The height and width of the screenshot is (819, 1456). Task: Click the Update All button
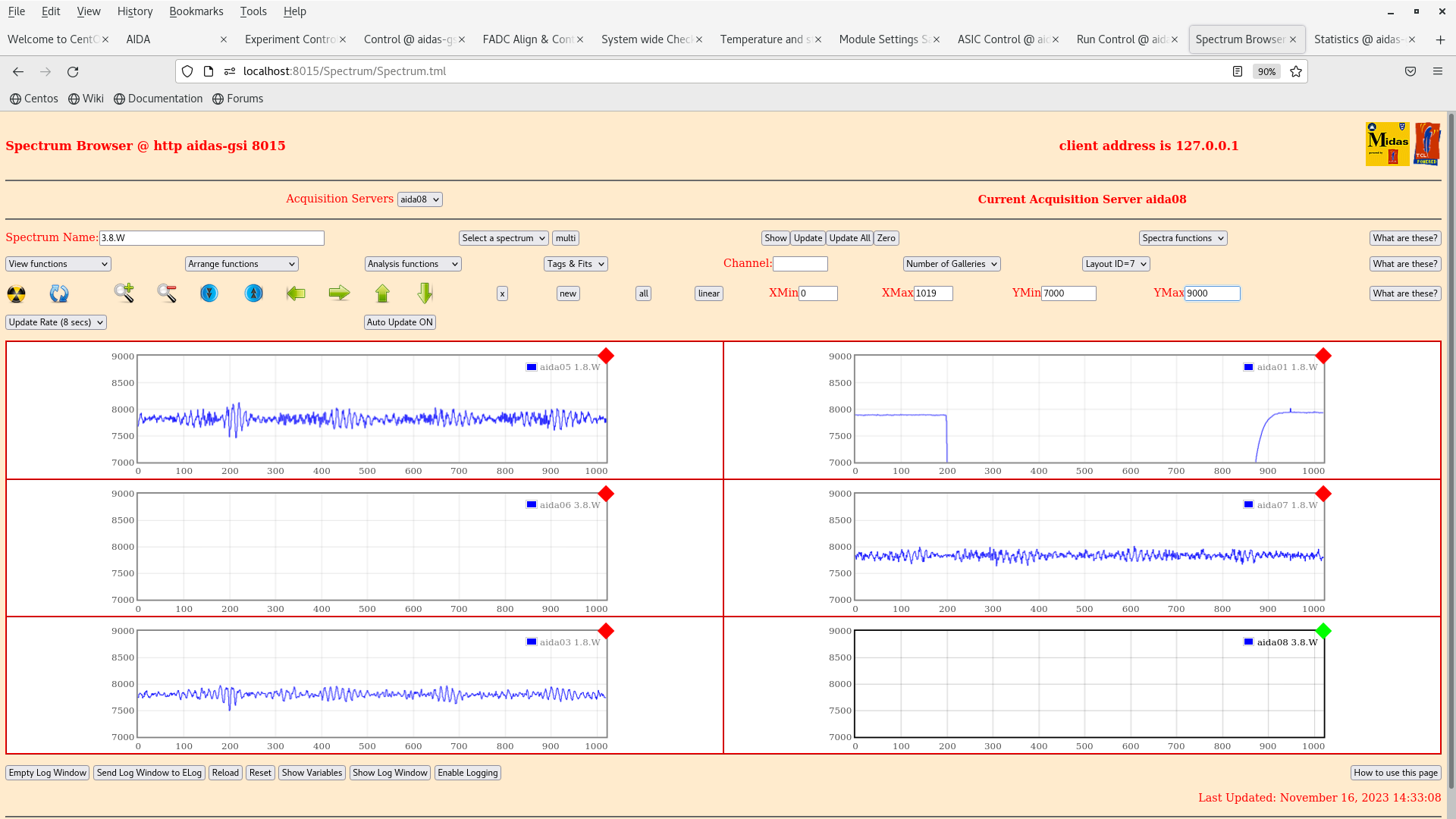849,238
